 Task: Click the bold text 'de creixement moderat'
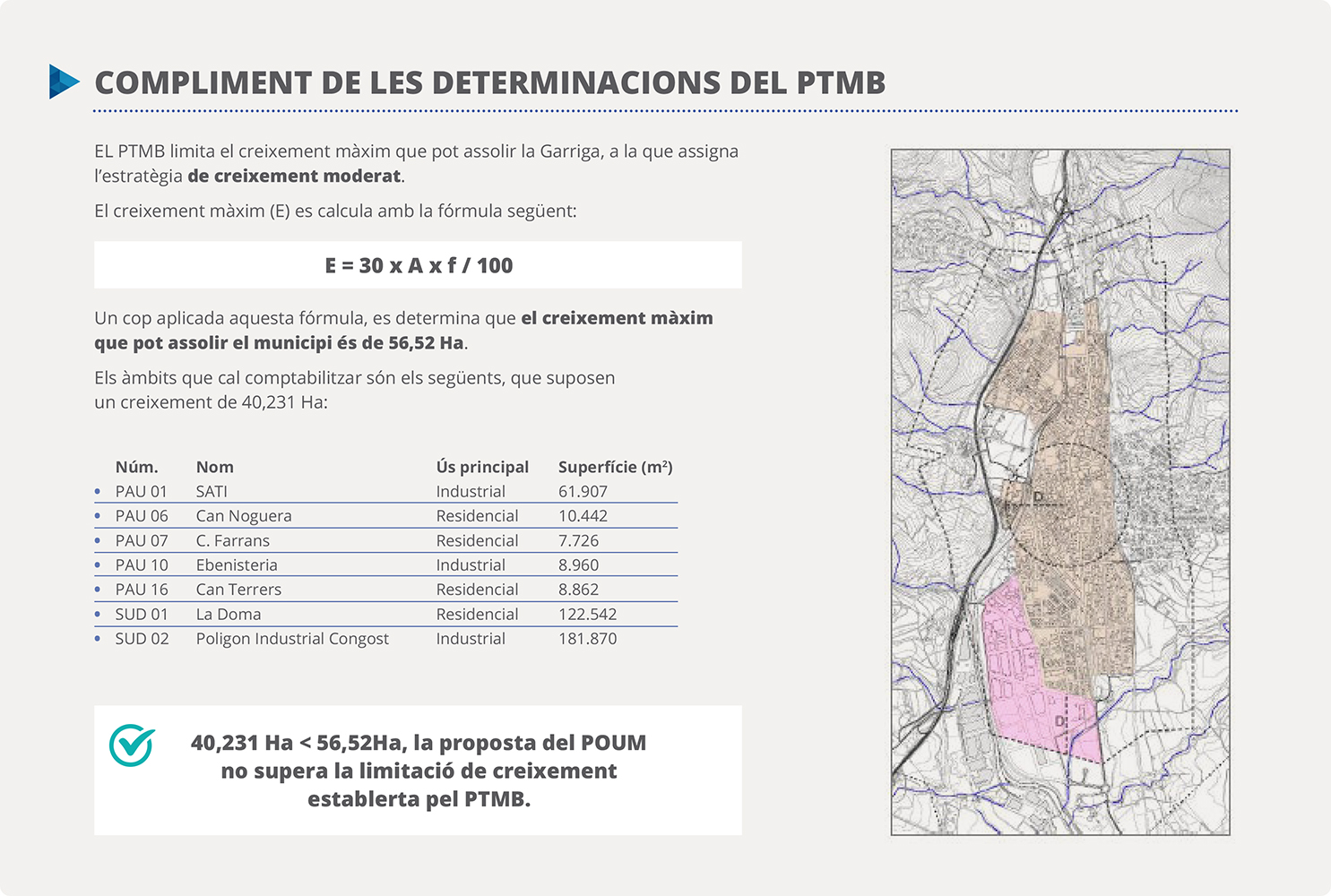pos(294,177)
